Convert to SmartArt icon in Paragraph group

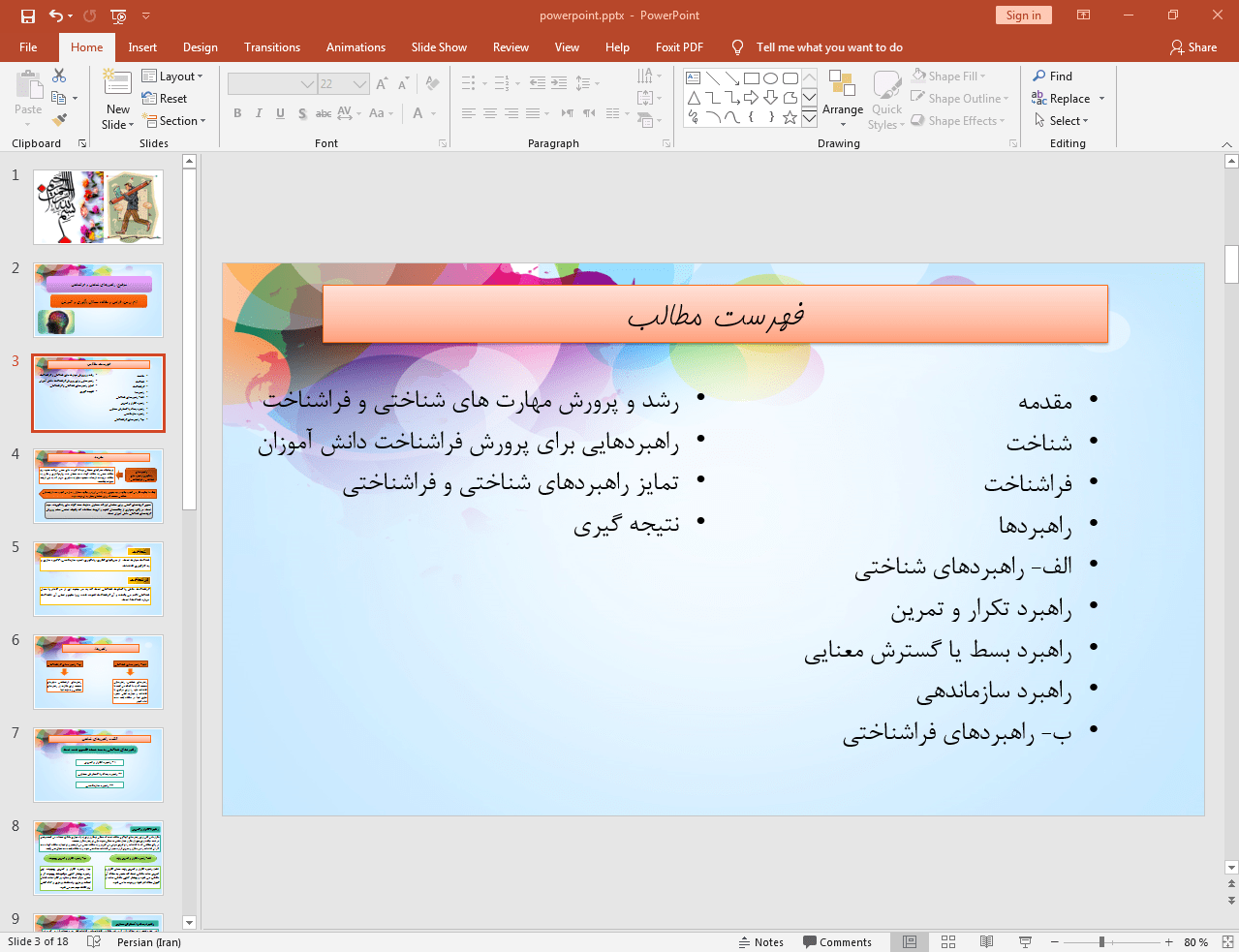coord(650,120)
